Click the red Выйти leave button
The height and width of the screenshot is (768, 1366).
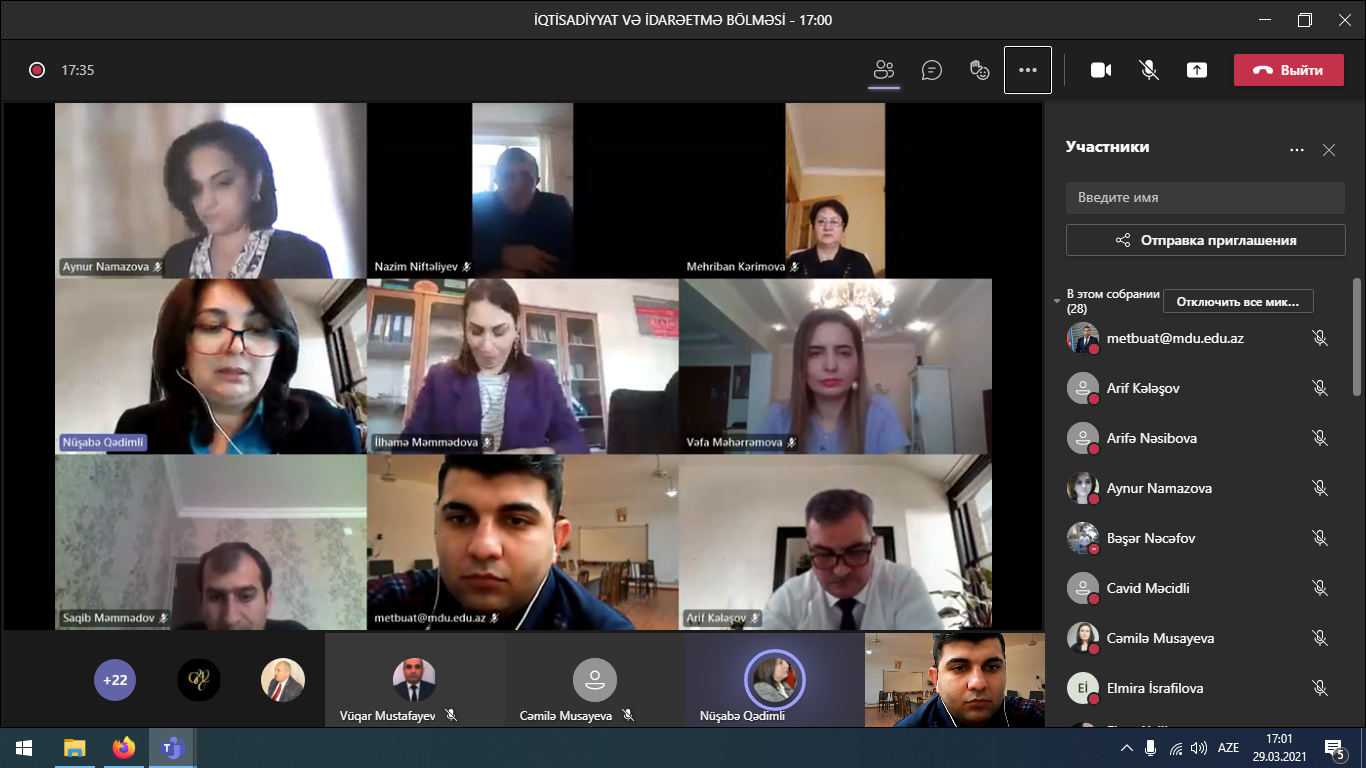coord(1288,70)
